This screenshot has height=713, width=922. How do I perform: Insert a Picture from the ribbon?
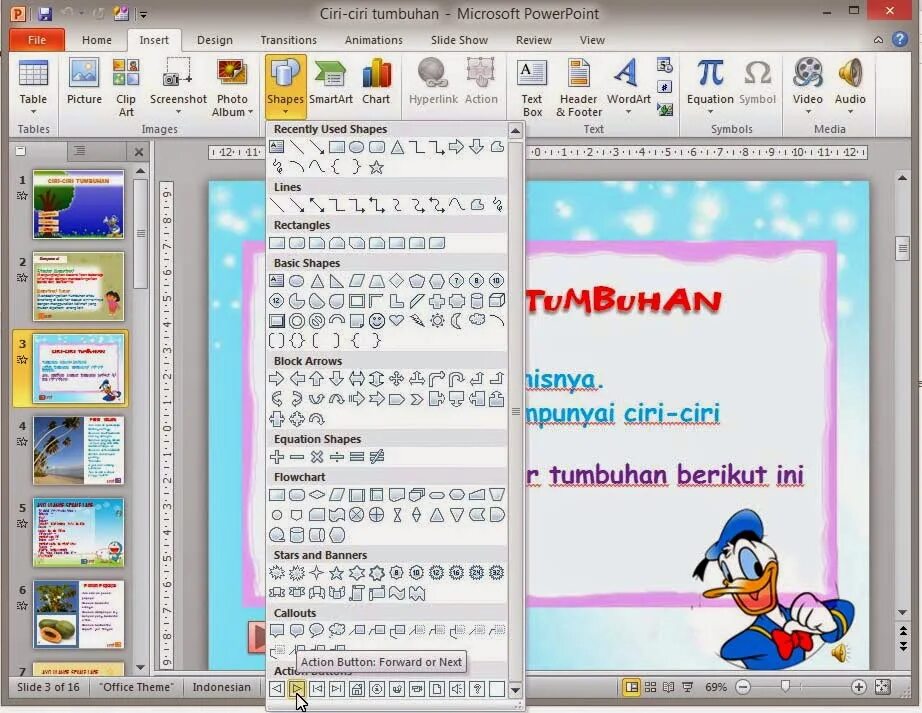tap(84, 82)
